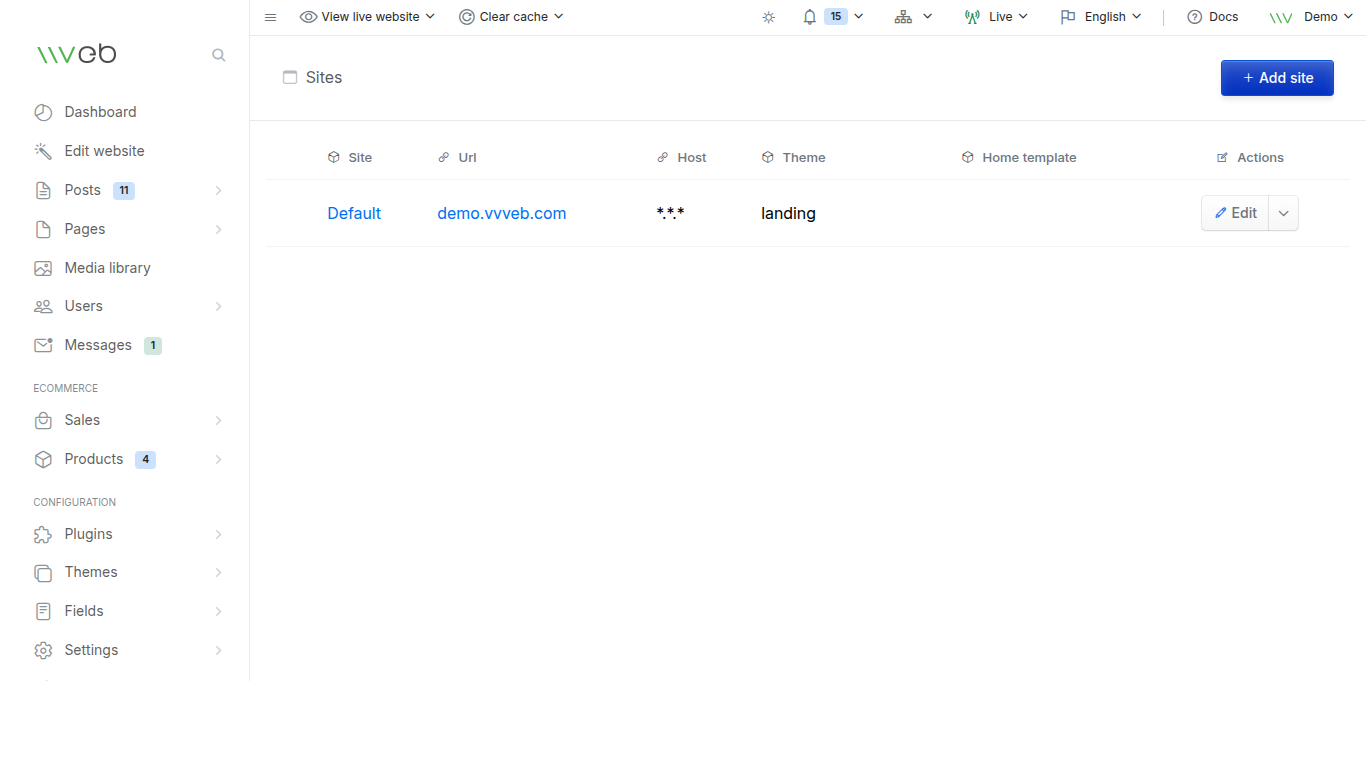
Task: Open sidebar search magnifier
Action: point(218,55)
